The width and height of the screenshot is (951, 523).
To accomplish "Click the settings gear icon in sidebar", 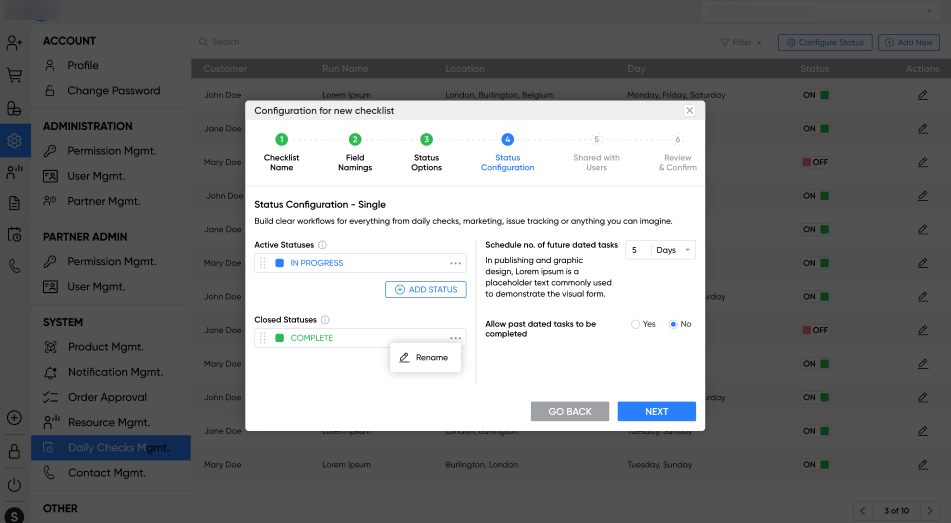I will coord(14,141).
